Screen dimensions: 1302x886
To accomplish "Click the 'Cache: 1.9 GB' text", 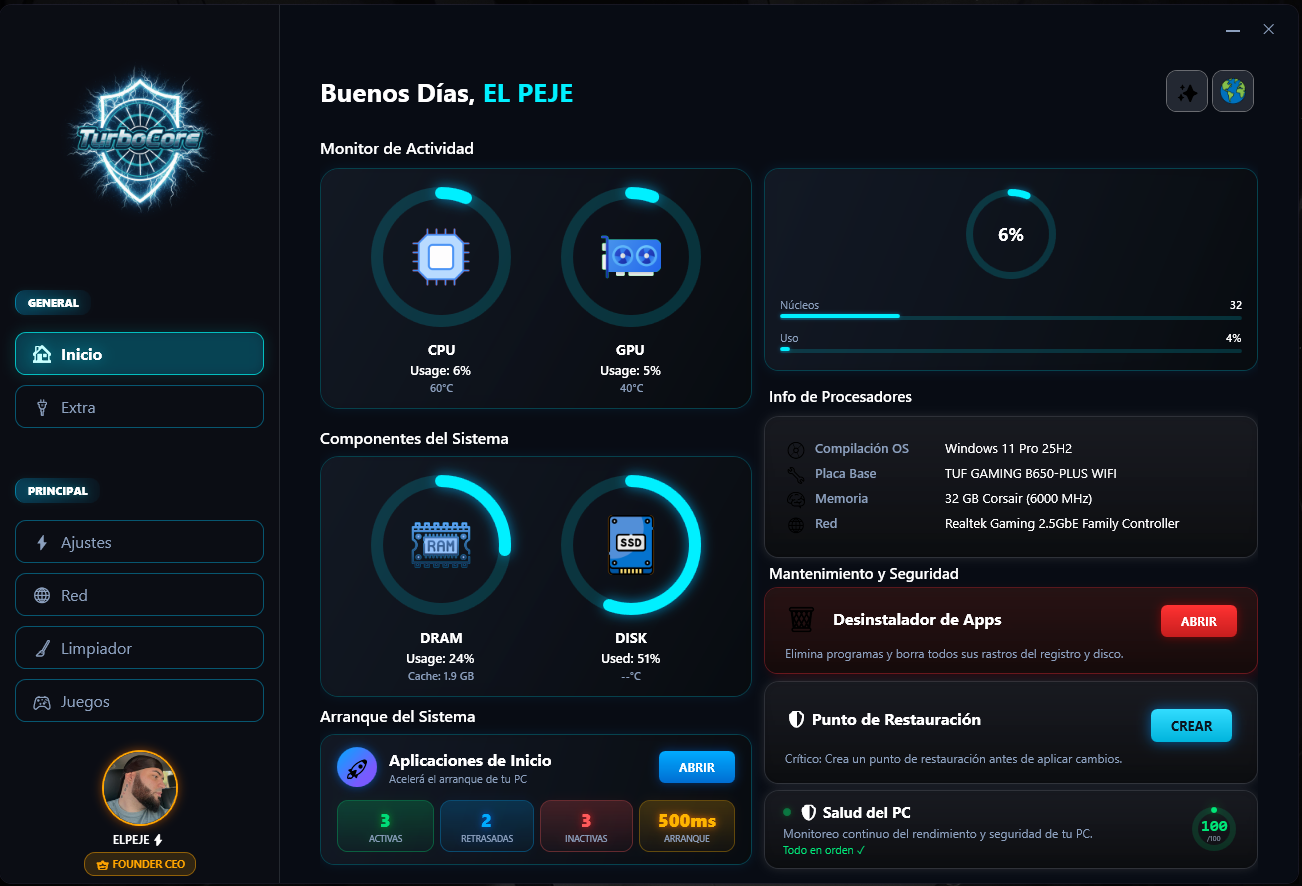I will pos(440,677).
